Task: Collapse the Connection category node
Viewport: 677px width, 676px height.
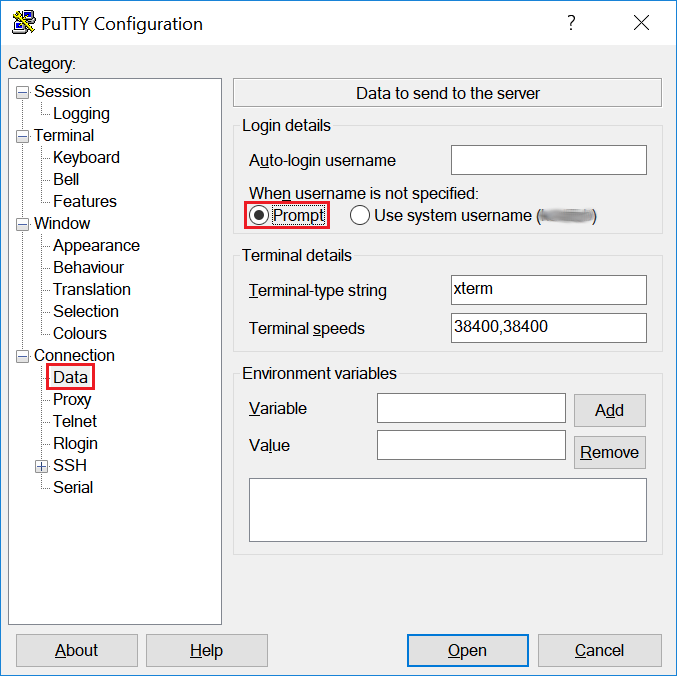Action: (22, 356)
